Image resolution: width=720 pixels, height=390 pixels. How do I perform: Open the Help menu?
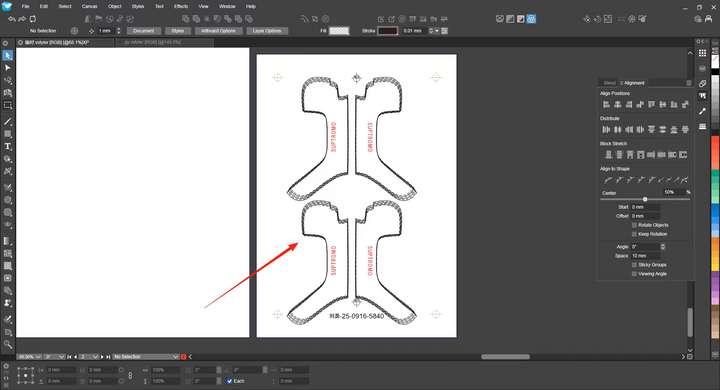click(x=250, y=6)
